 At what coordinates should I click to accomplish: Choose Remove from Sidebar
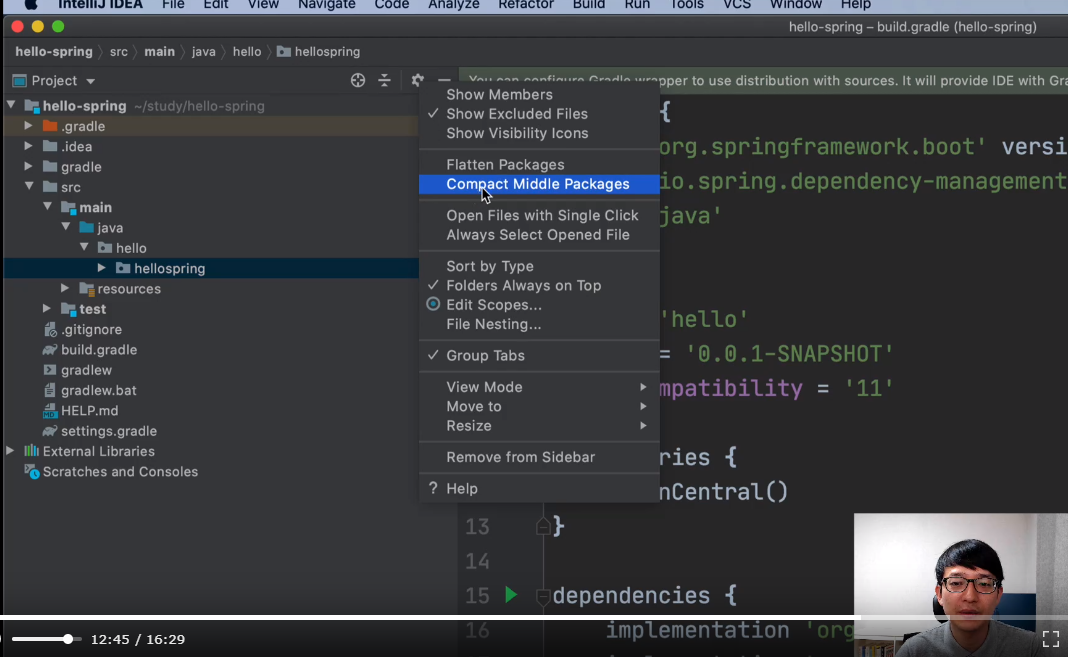(539, 457)
